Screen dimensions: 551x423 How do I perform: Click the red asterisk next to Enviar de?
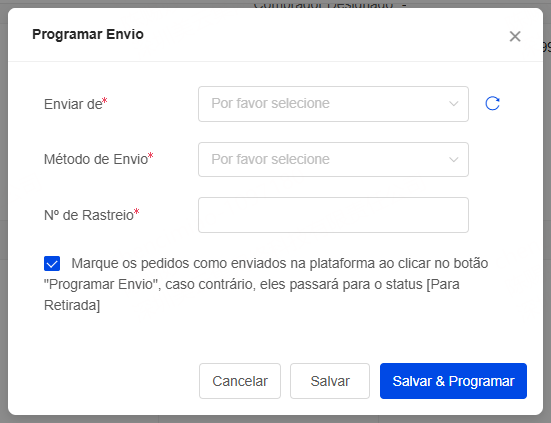pos(105,101)
